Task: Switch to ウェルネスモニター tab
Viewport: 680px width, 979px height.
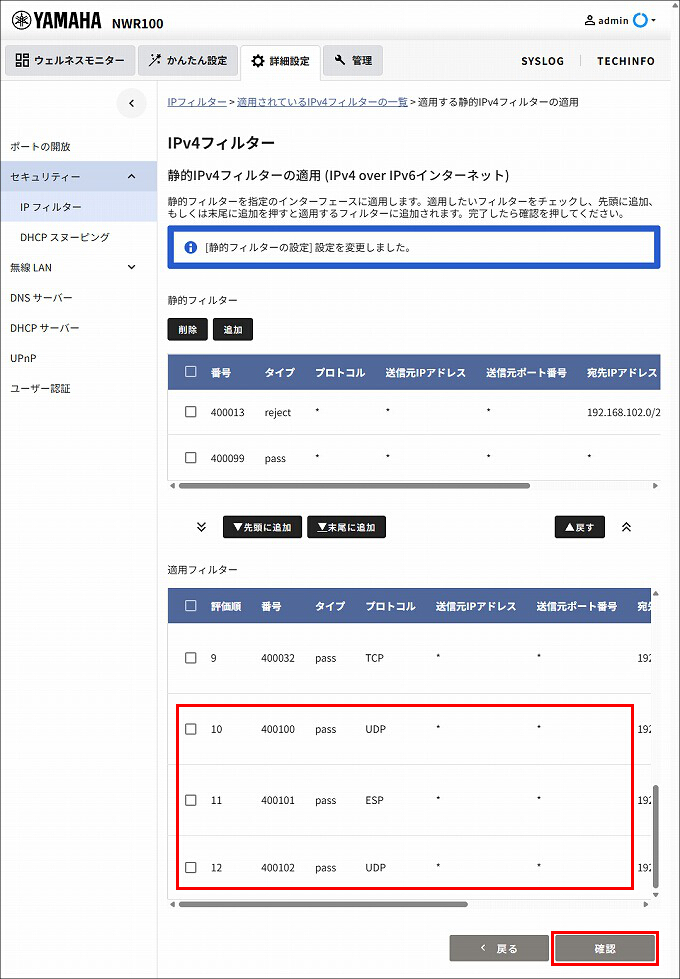Action: (x=70, y=61)
